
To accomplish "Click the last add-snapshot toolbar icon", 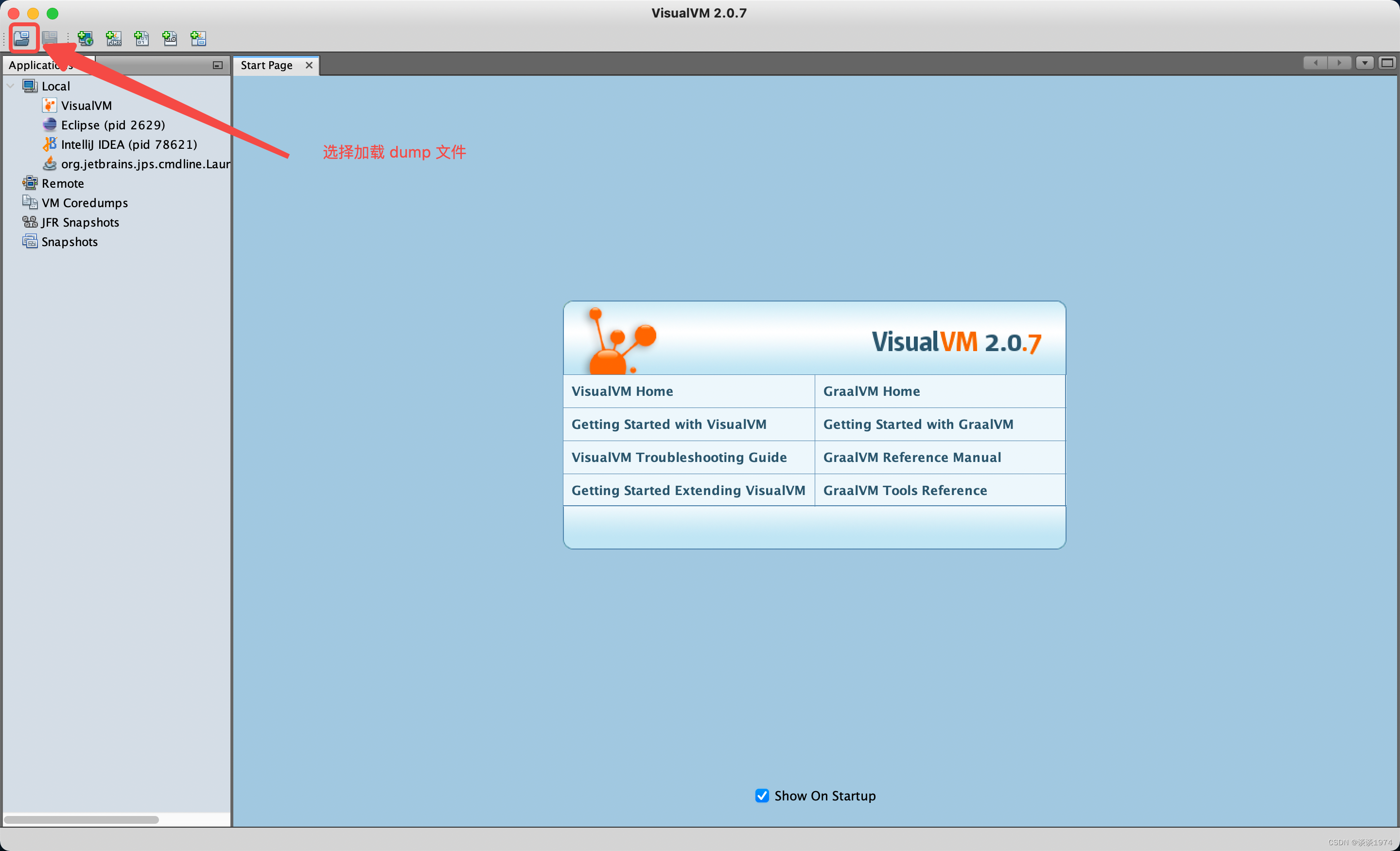I will (x=198, y=38).
